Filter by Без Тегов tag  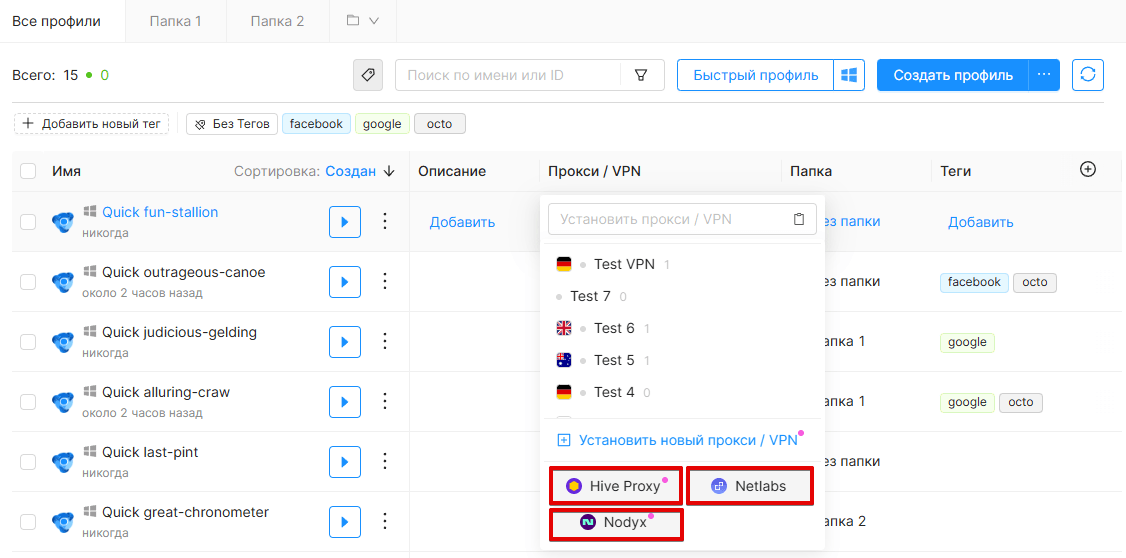[232, 124]
